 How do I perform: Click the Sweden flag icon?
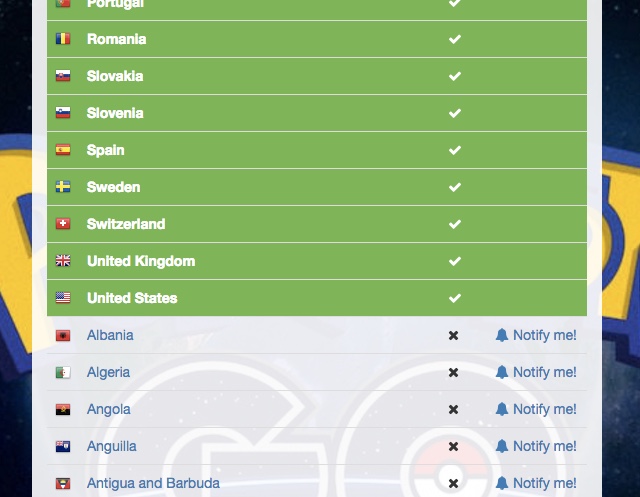pos(63,187)
